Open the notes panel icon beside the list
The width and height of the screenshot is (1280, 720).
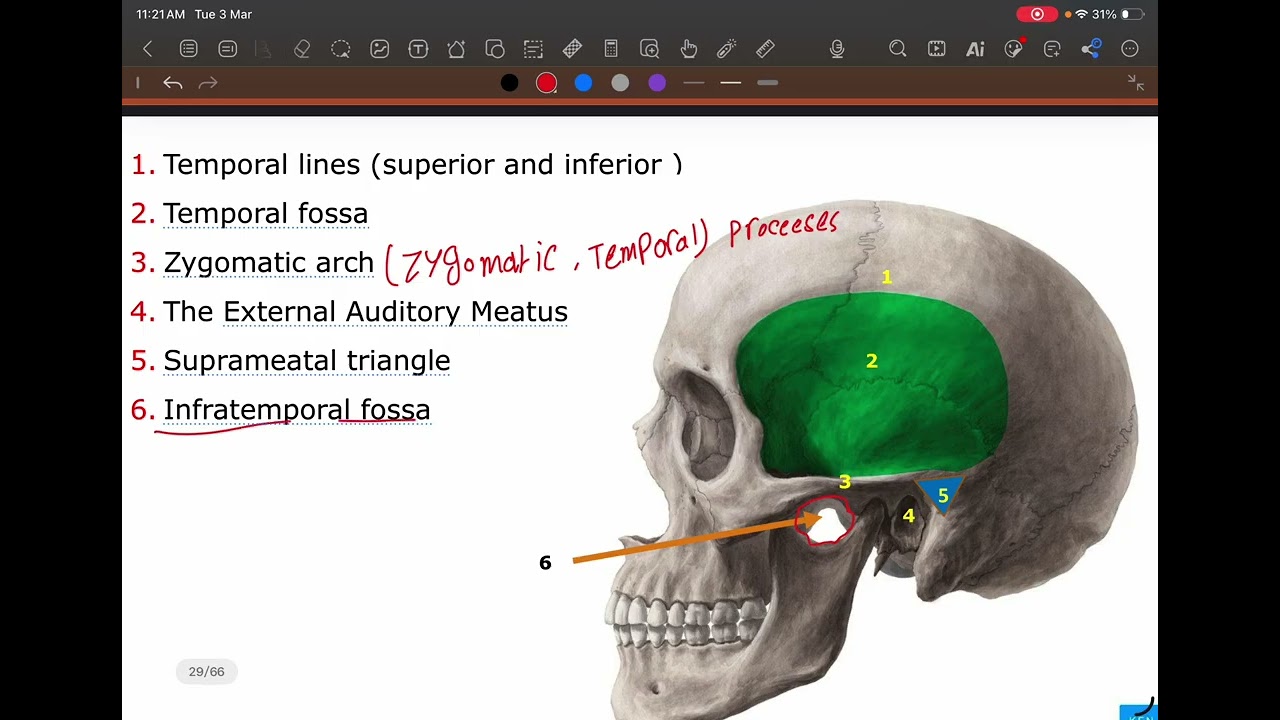point(227,49)
